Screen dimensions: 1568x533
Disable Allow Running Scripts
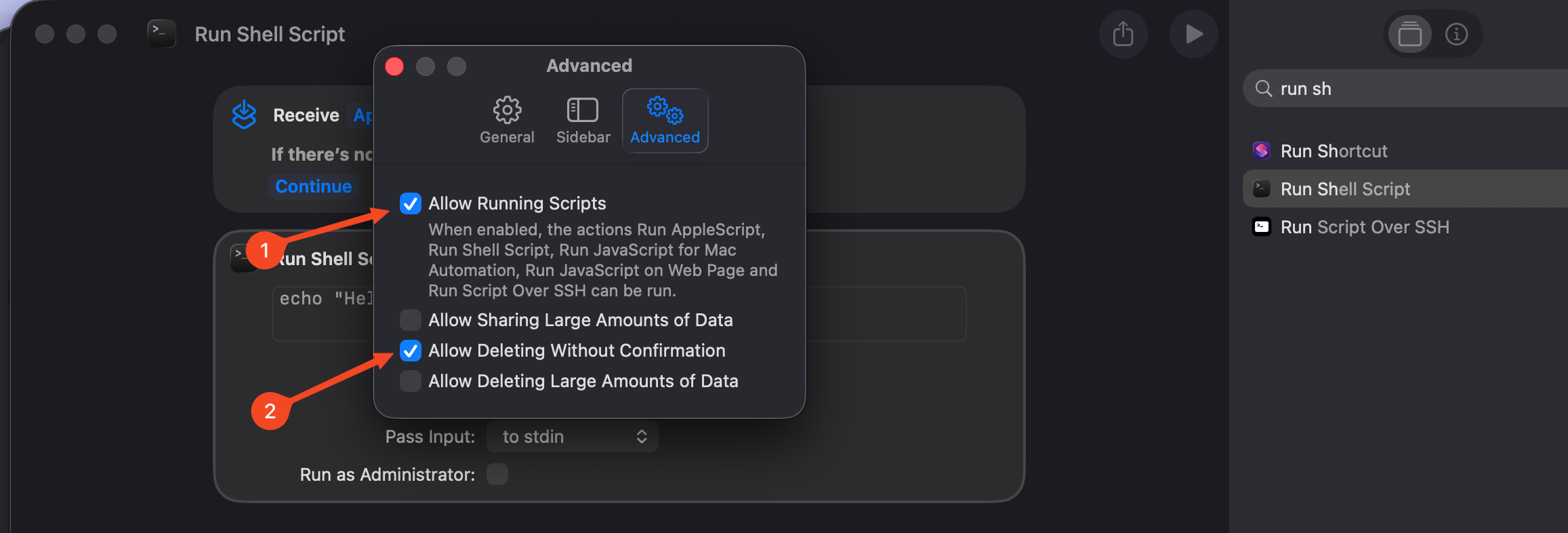coord(410,203)
